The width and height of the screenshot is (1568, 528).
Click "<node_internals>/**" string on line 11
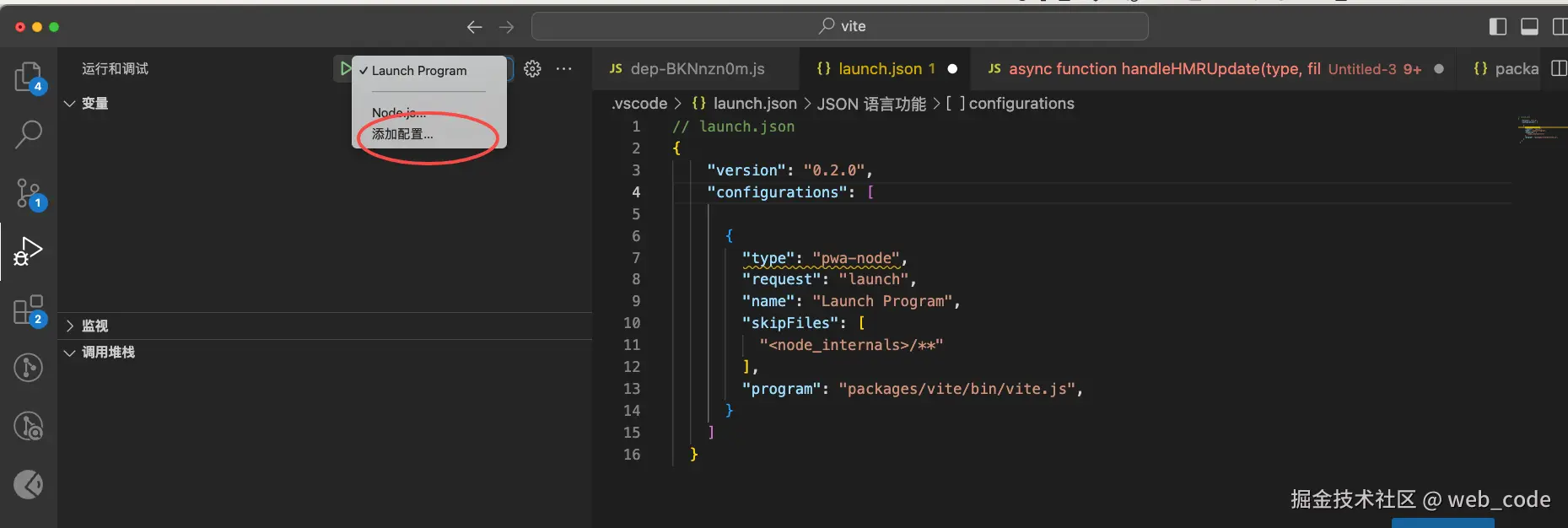[851, 345]
